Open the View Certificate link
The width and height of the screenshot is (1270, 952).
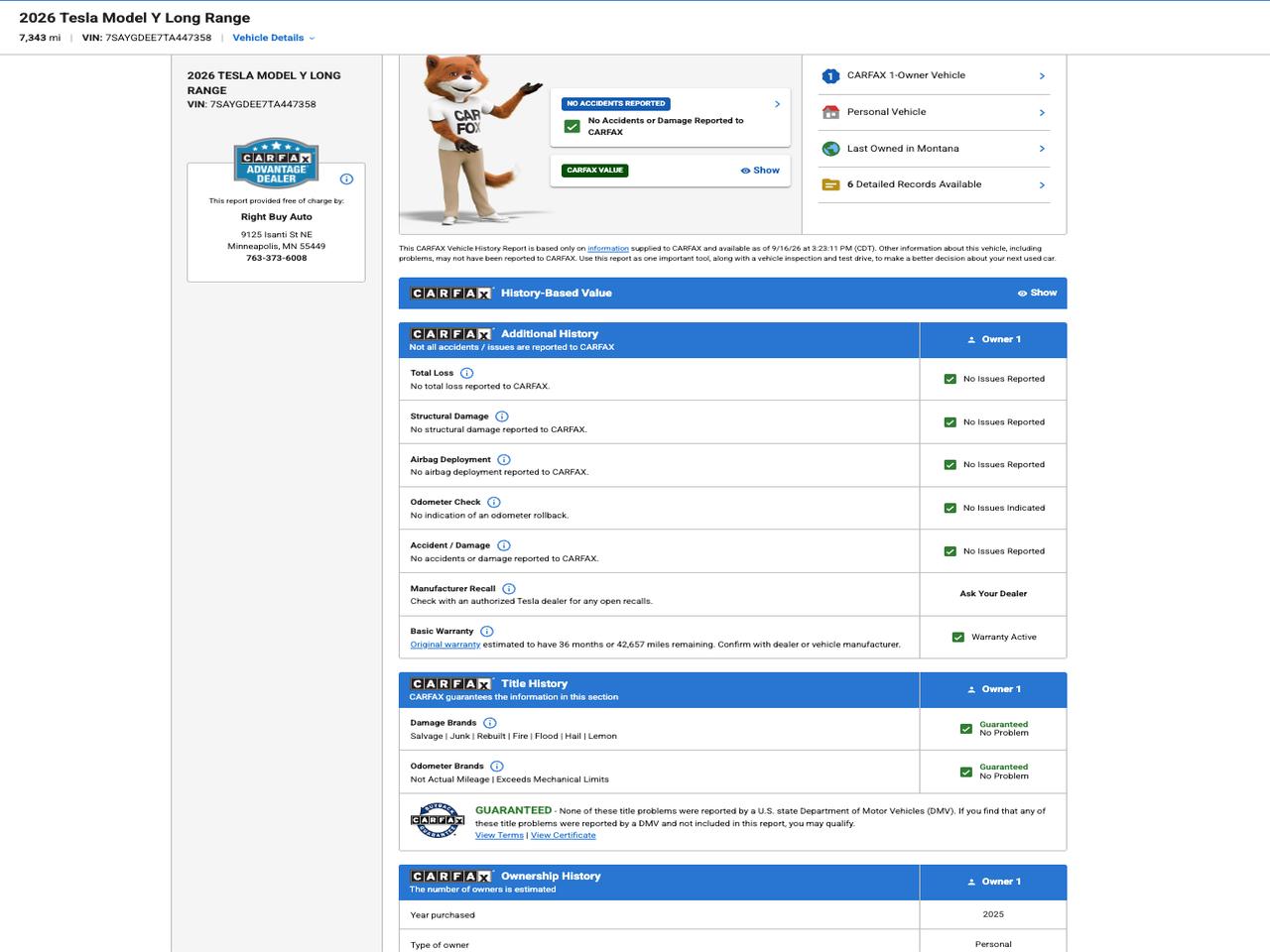click(x=564, y=835)
